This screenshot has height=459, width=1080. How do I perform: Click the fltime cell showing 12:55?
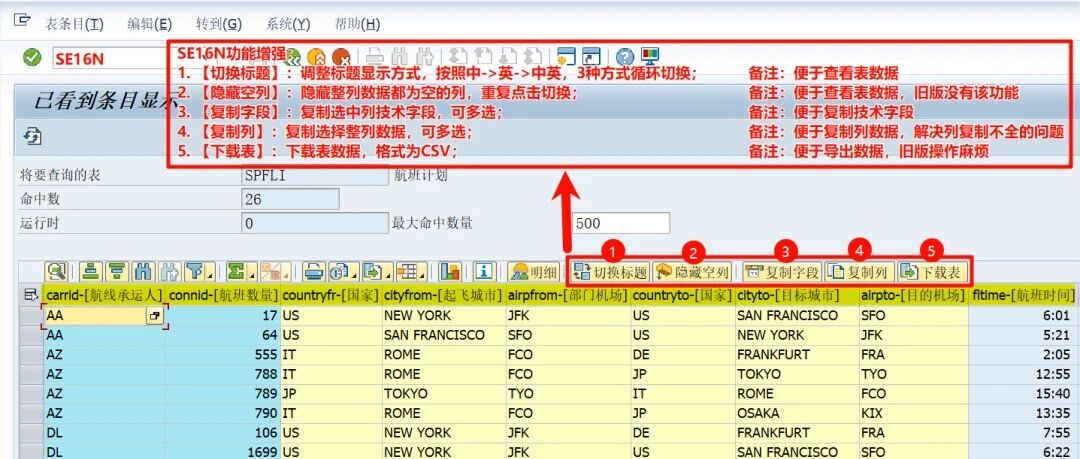click(1023, 374)
